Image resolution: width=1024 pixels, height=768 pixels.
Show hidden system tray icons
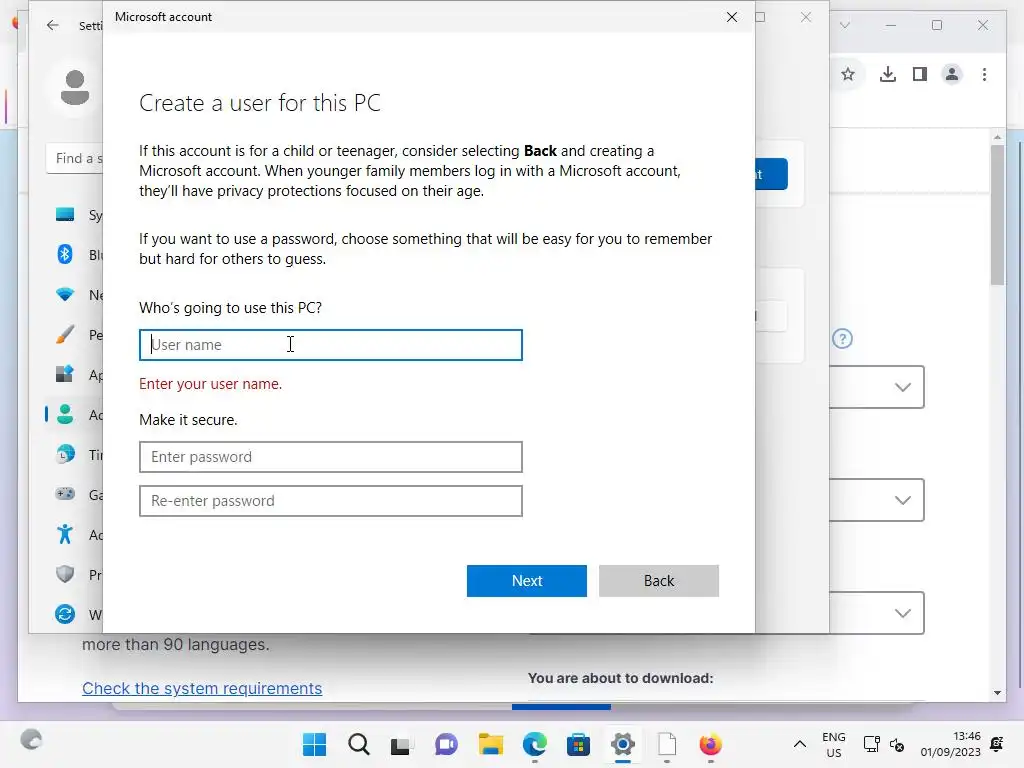(x=799, y=744)
